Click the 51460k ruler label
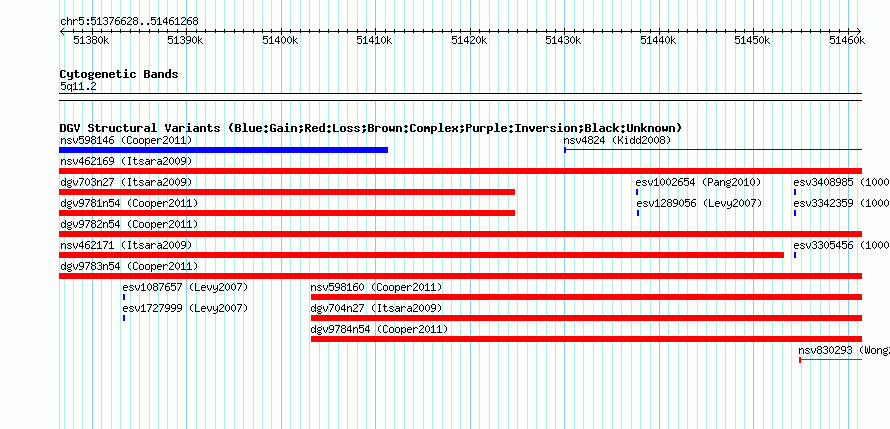This screenshot has width=890, height=429. tap(847, 40)
